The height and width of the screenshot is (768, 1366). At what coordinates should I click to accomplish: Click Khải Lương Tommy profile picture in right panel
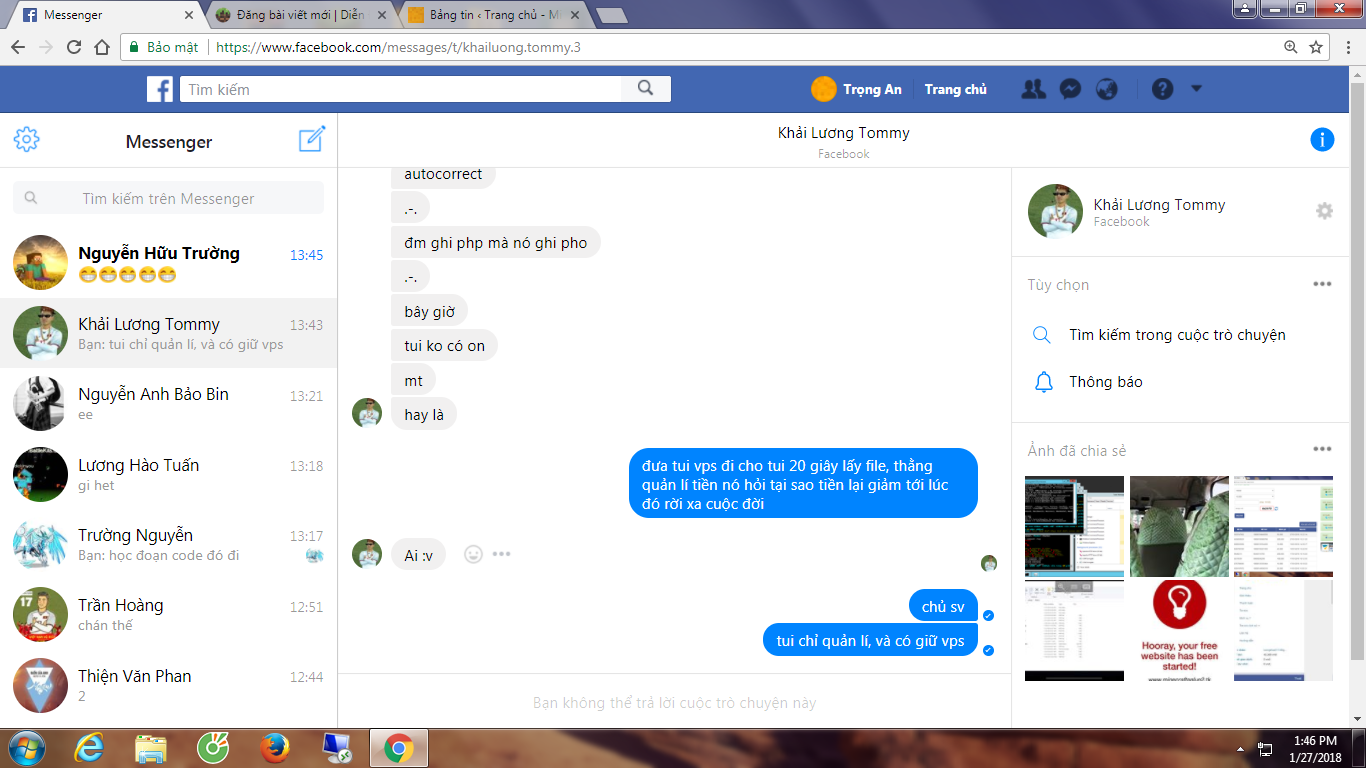point(1055,211)
